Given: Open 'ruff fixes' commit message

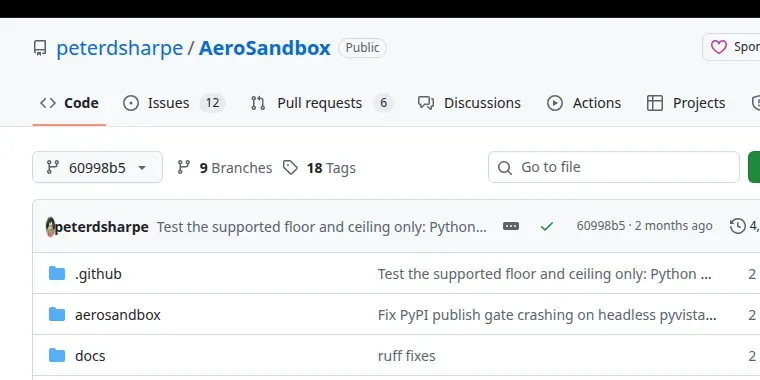Looking at the screenshot, I should [x=407, y=356].
